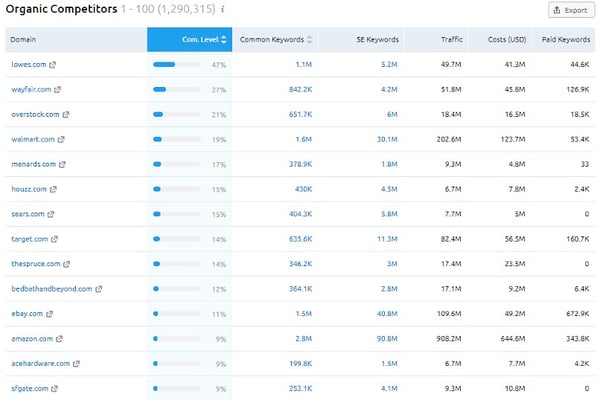The width and height of the screenshot is (600, 400).
Task: Open external link icon next to houzz.com
Action: click(x=53, y=189)
